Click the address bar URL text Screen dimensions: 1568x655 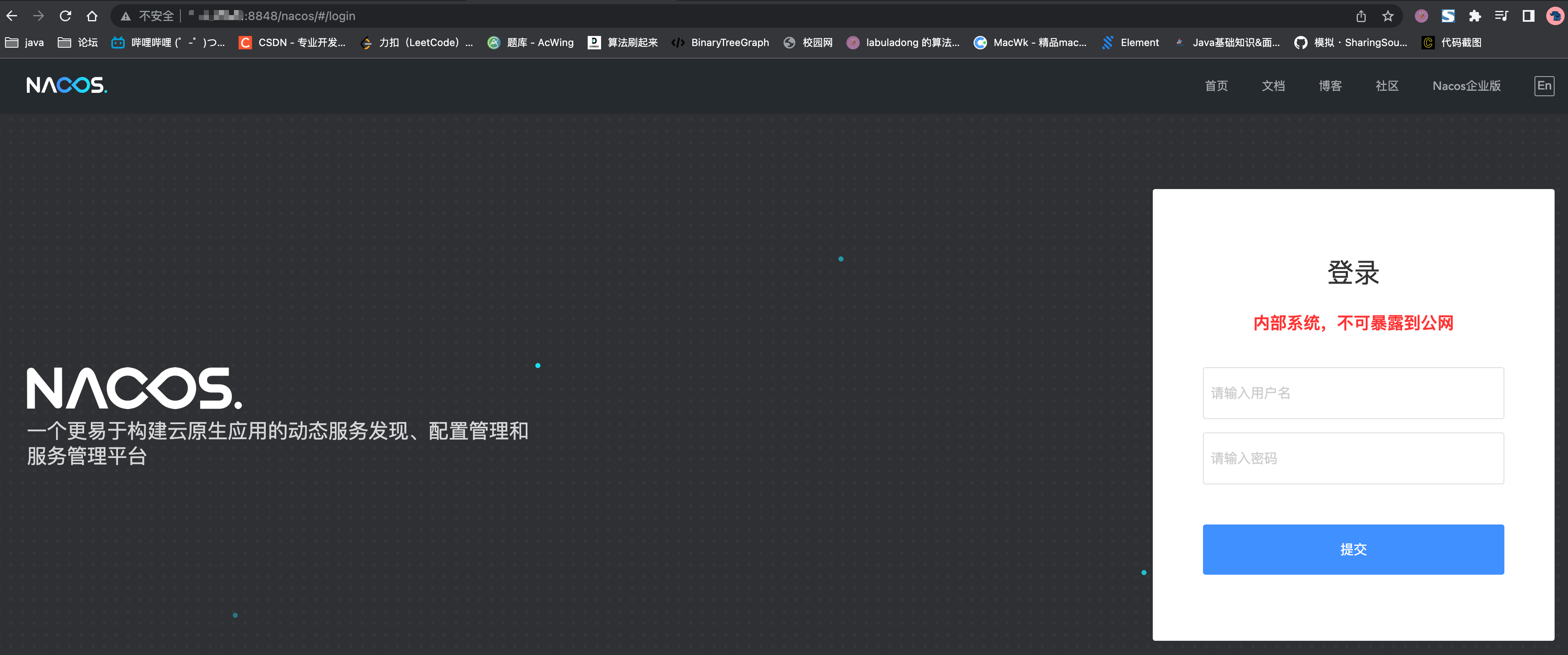coord(272,16)
